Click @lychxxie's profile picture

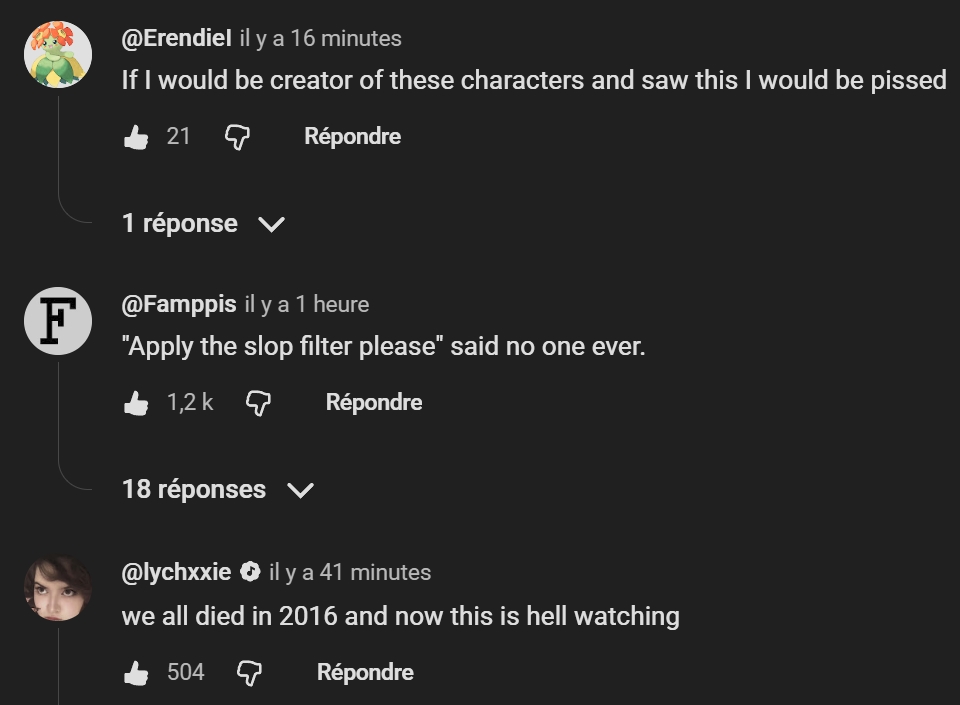(x=58, y=588)
